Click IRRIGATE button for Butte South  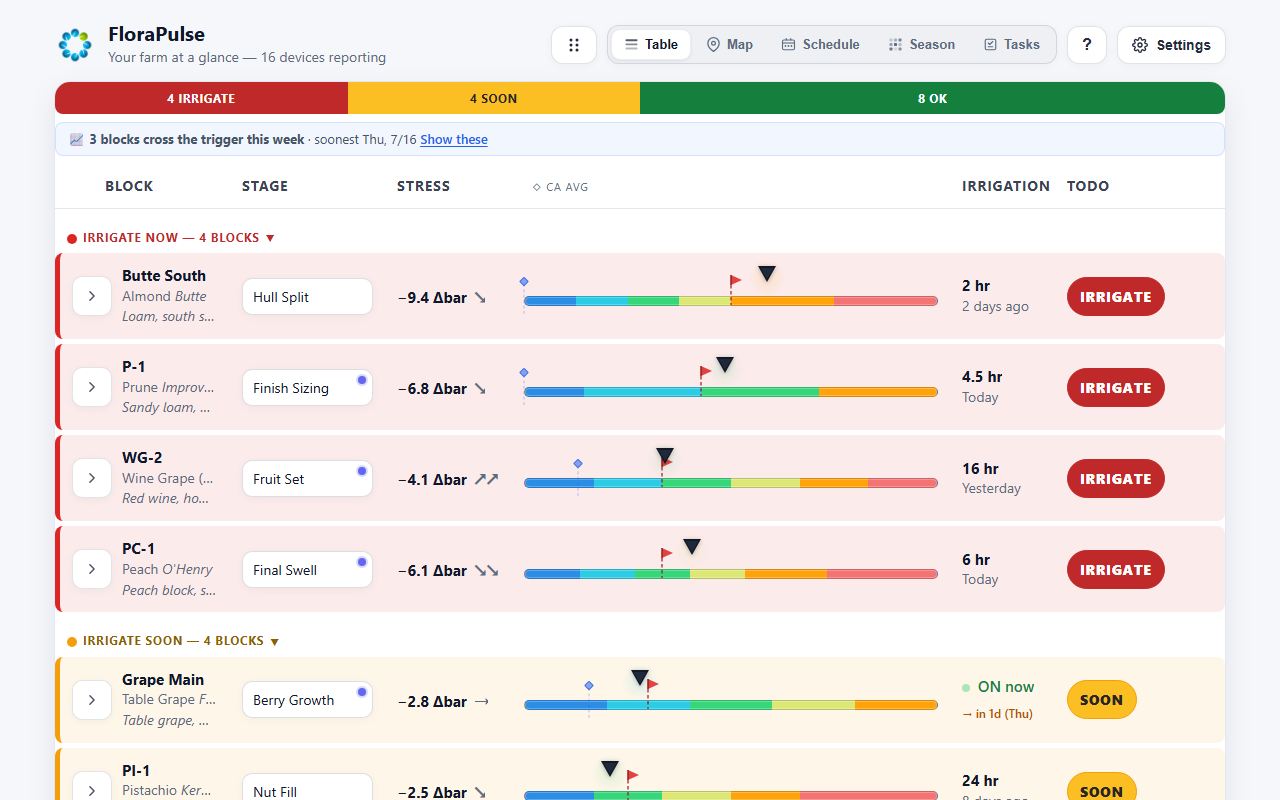[1116, 297]
